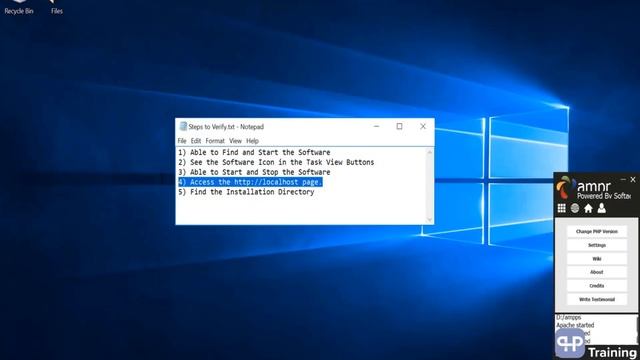This screenshot has height=360, width=640.
Task: Click the Notepad title bar icon
Action: coord(183,127)
